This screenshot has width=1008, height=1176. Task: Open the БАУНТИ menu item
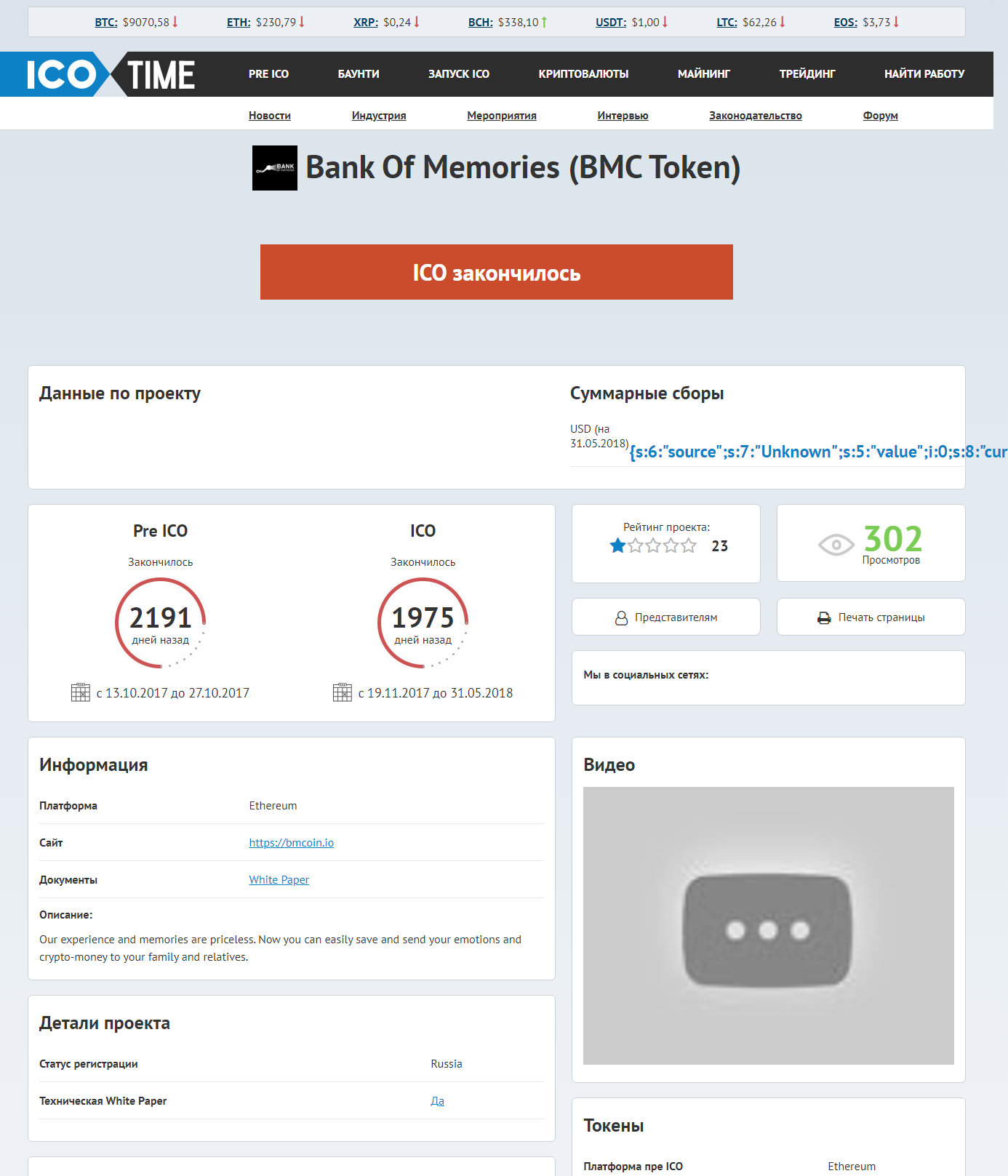pyautogui.click(x=359, y=74)
